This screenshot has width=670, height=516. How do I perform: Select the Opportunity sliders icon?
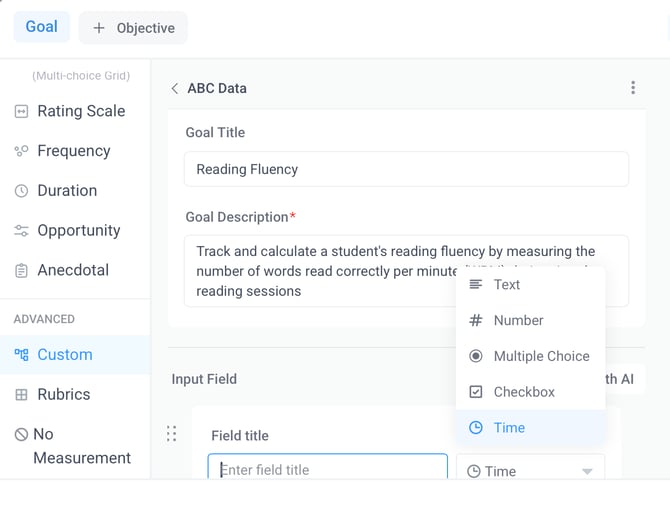[x=21, y=231]
